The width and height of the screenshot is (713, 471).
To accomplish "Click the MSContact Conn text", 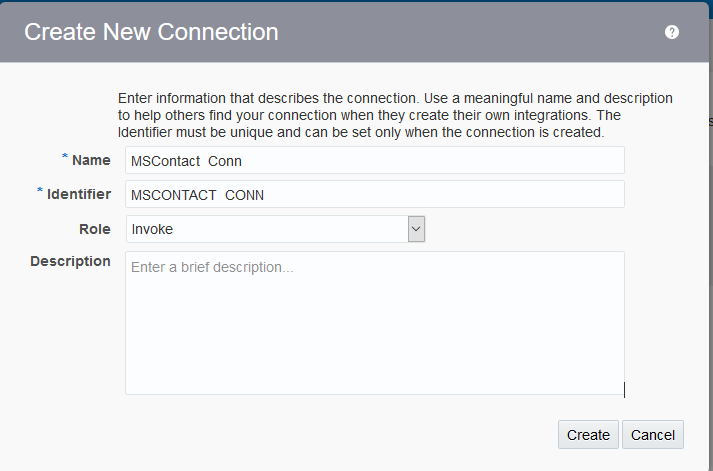I will coord(187,161).
